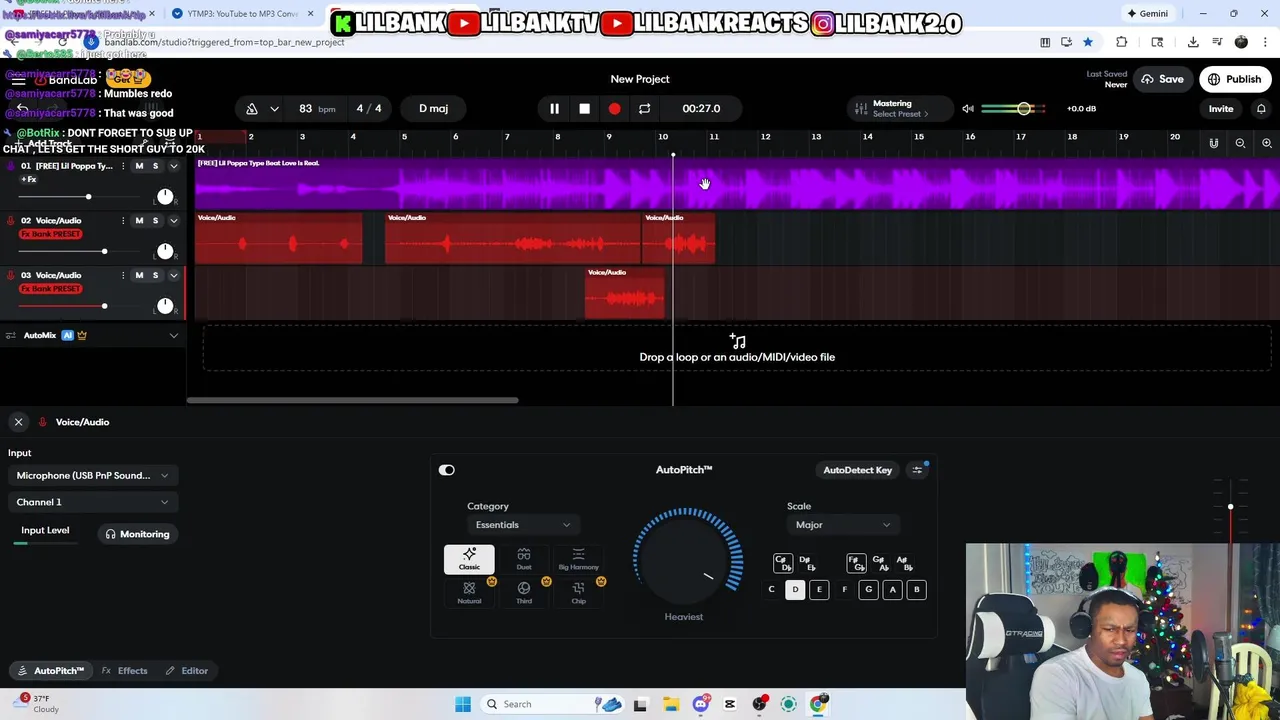Open notifications bell icon
This screenshot has height=720, width=1280.
tap(1261, 108)
